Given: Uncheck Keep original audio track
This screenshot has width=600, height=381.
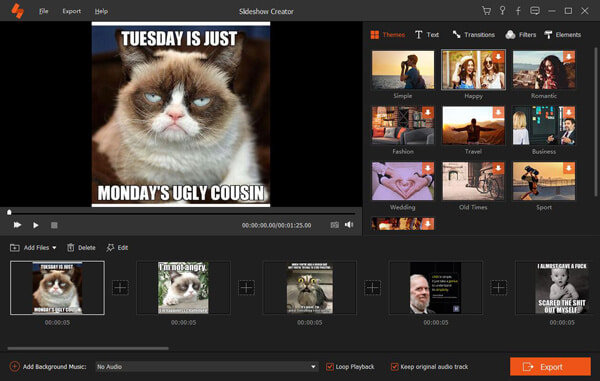Looking at the screenshot, I should click(394, 366).
